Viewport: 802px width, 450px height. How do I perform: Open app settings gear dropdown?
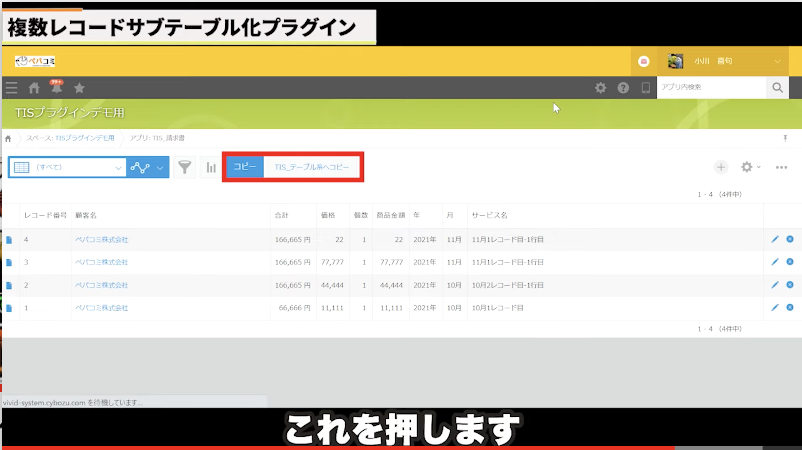[750, 168]
